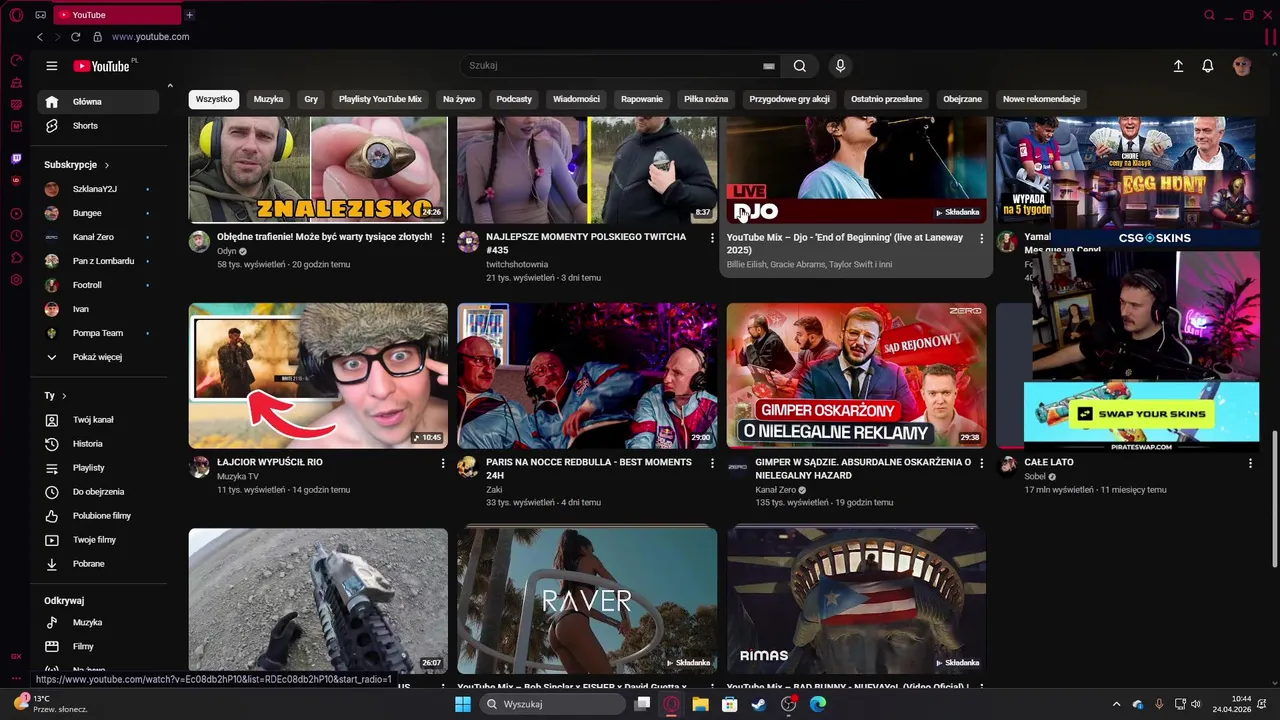
Task: Show hidden system tray icons
Action: [x=1118, y=704]
